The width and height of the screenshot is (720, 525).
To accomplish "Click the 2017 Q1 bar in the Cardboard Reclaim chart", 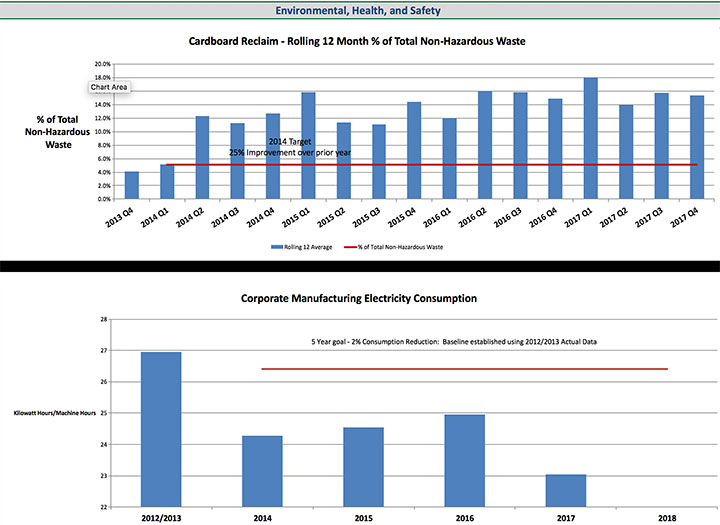I will 591,138.
